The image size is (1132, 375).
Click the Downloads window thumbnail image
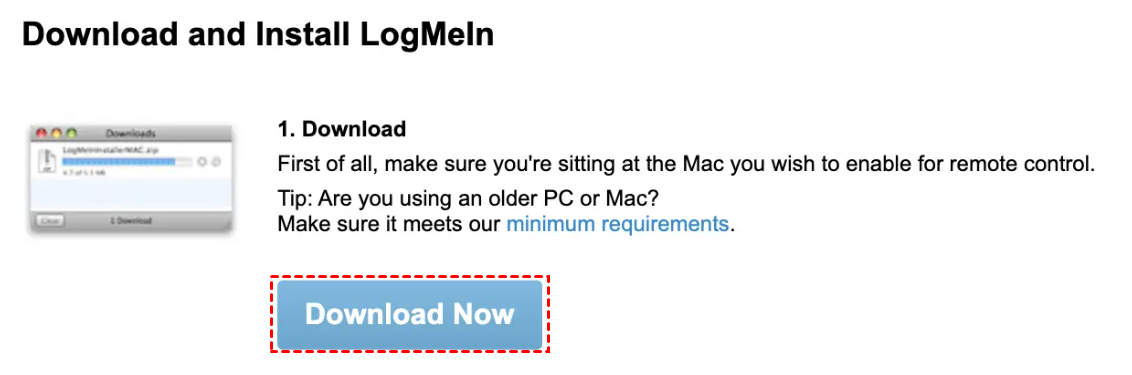(x=131, y=178)
